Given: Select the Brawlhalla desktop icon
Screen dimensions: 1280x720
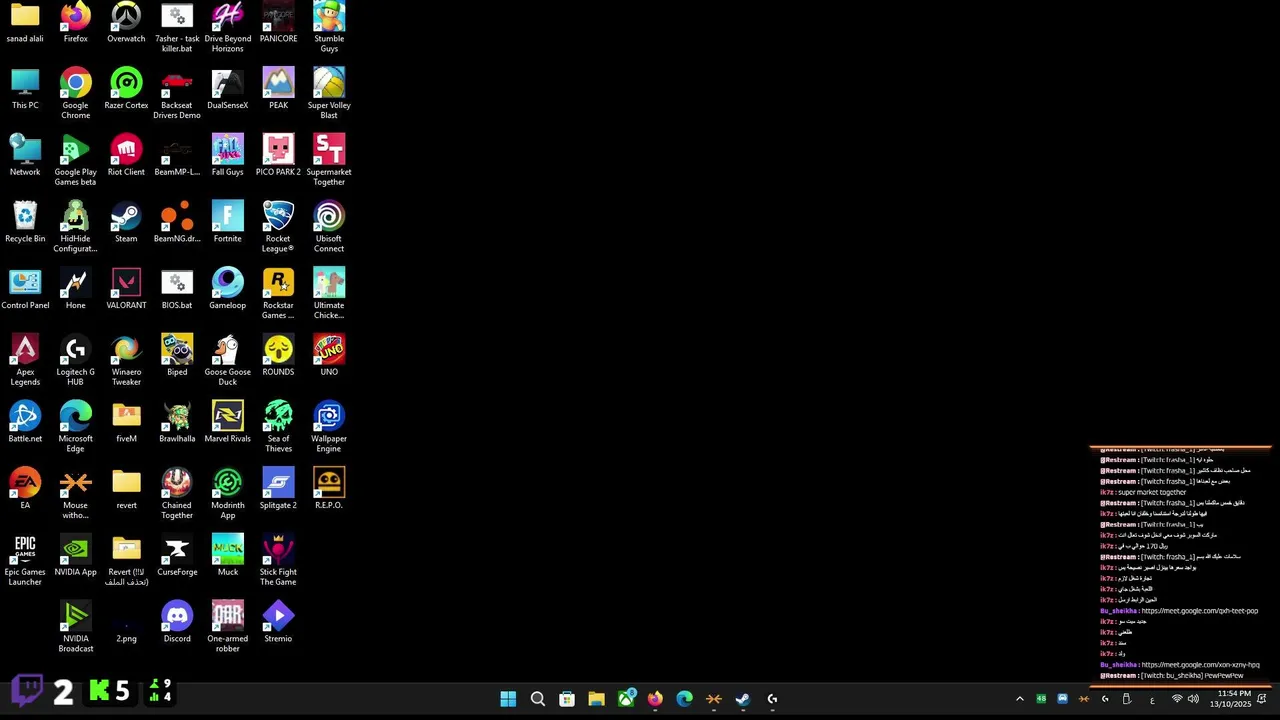Looking at the screenshot, I should point(177,422).
